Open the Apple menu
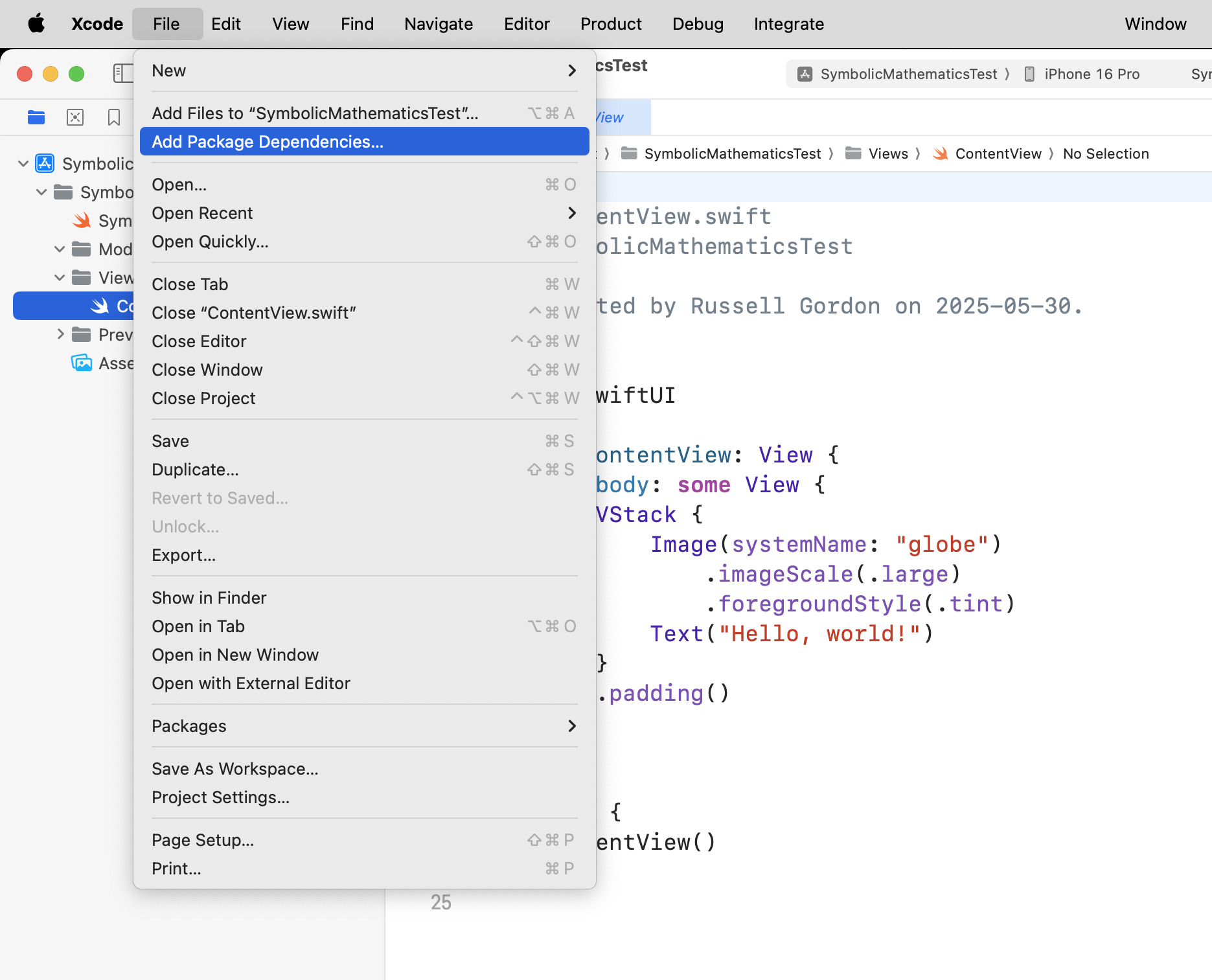 (36, 24)
